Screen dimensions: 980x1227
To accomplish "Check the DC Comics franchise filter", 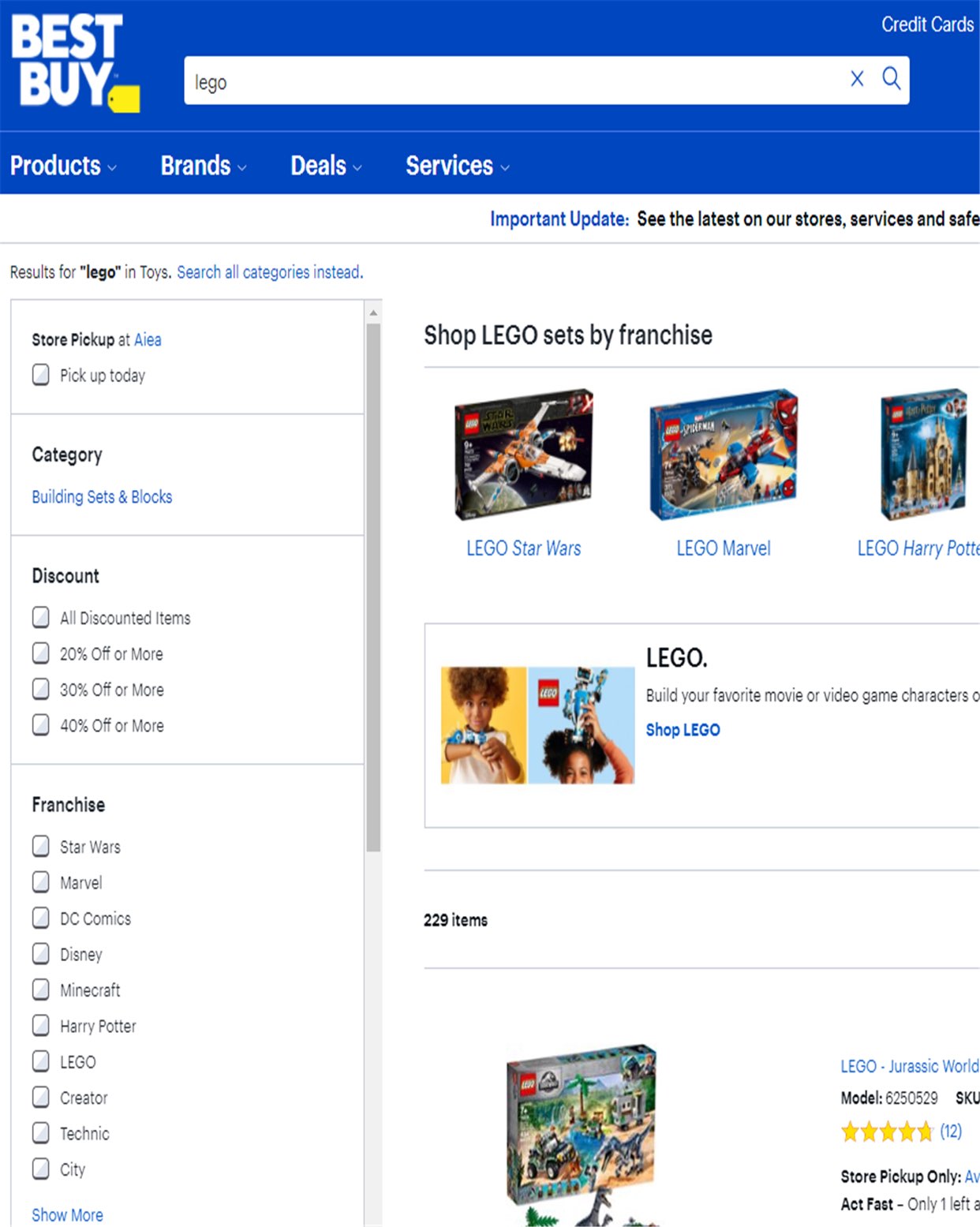I will [41, 918].
